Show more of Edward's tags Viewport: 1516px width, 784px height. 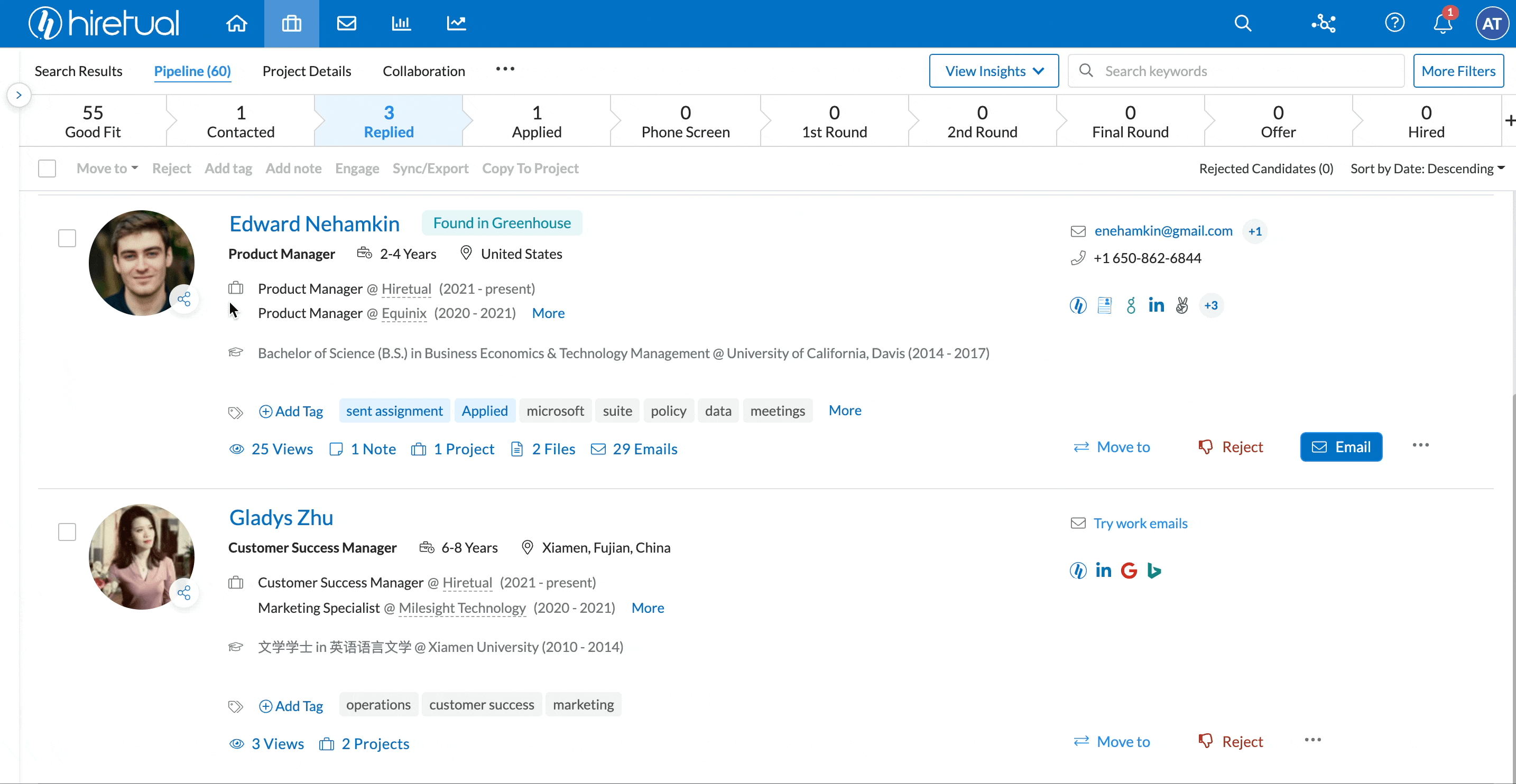845,410
